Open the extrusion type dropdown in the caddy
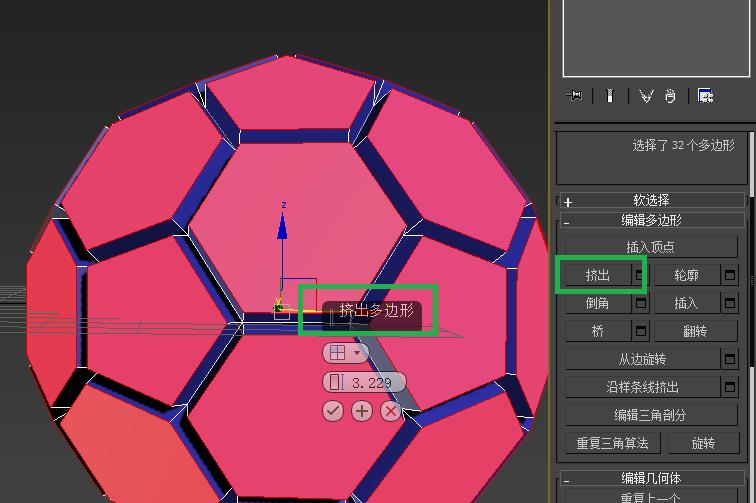756x503 pixels. click(345, 353)
